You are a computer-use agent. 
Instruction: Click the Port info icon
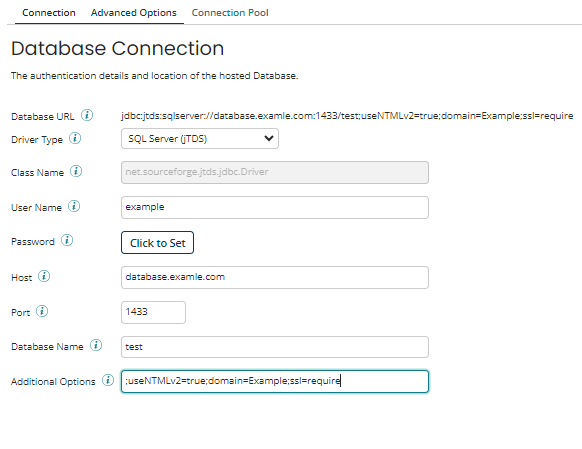(x=42, y=311)
